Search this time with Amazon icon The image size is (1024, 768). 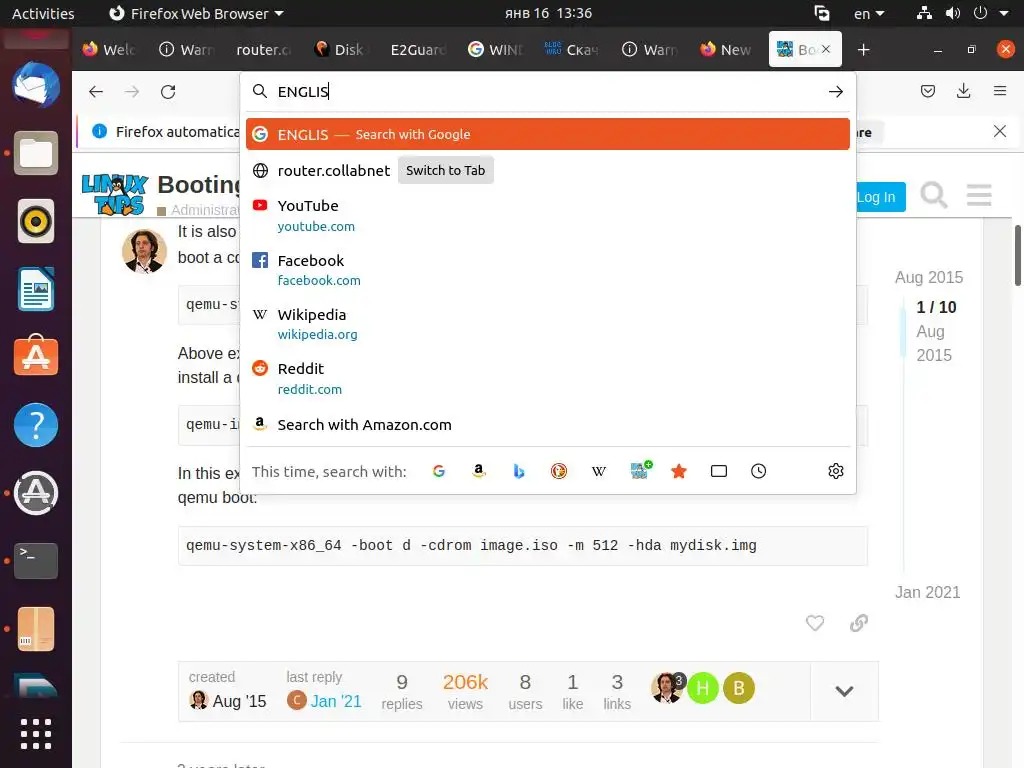coord(479,471)
